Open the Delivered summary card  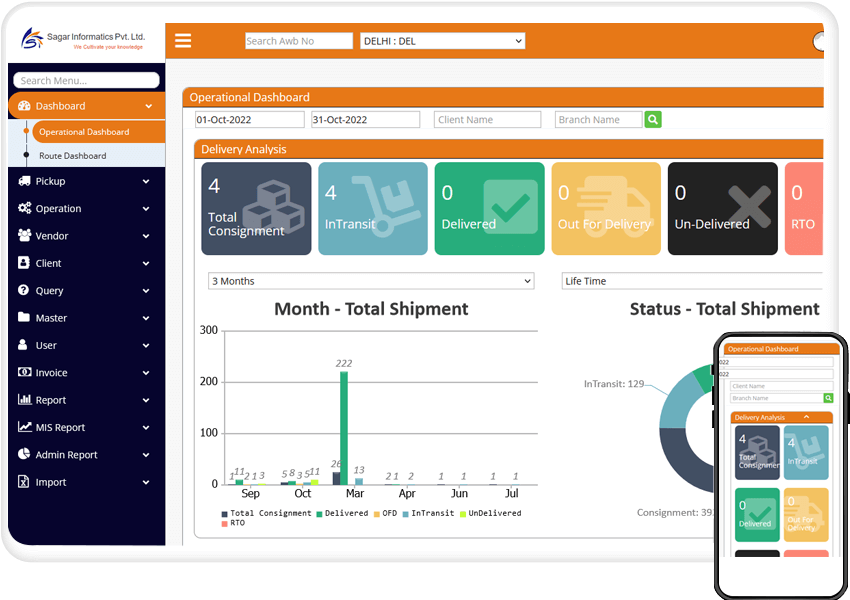coord(489,209)
